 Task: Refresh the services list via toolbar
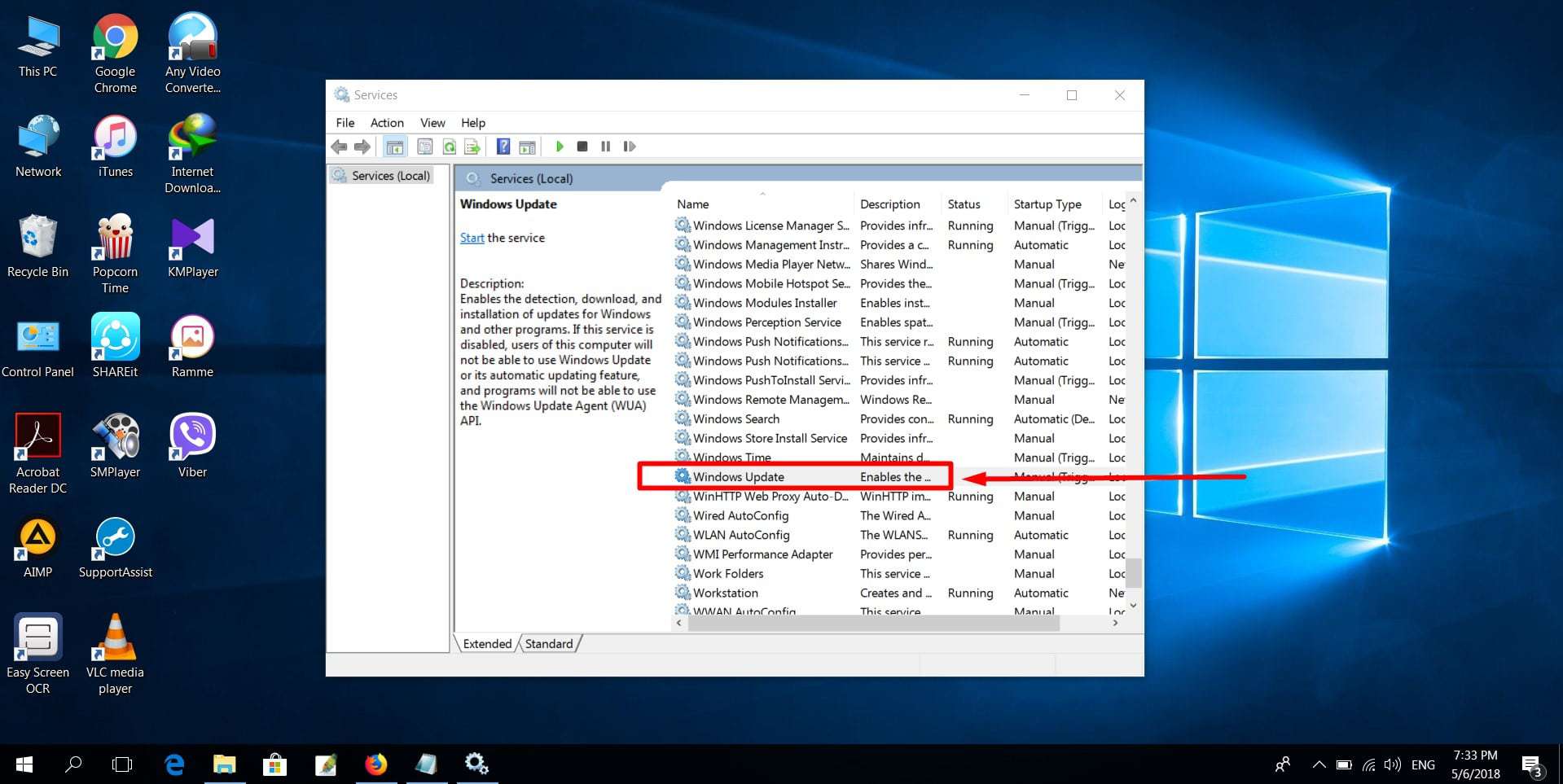click(449, 147)
